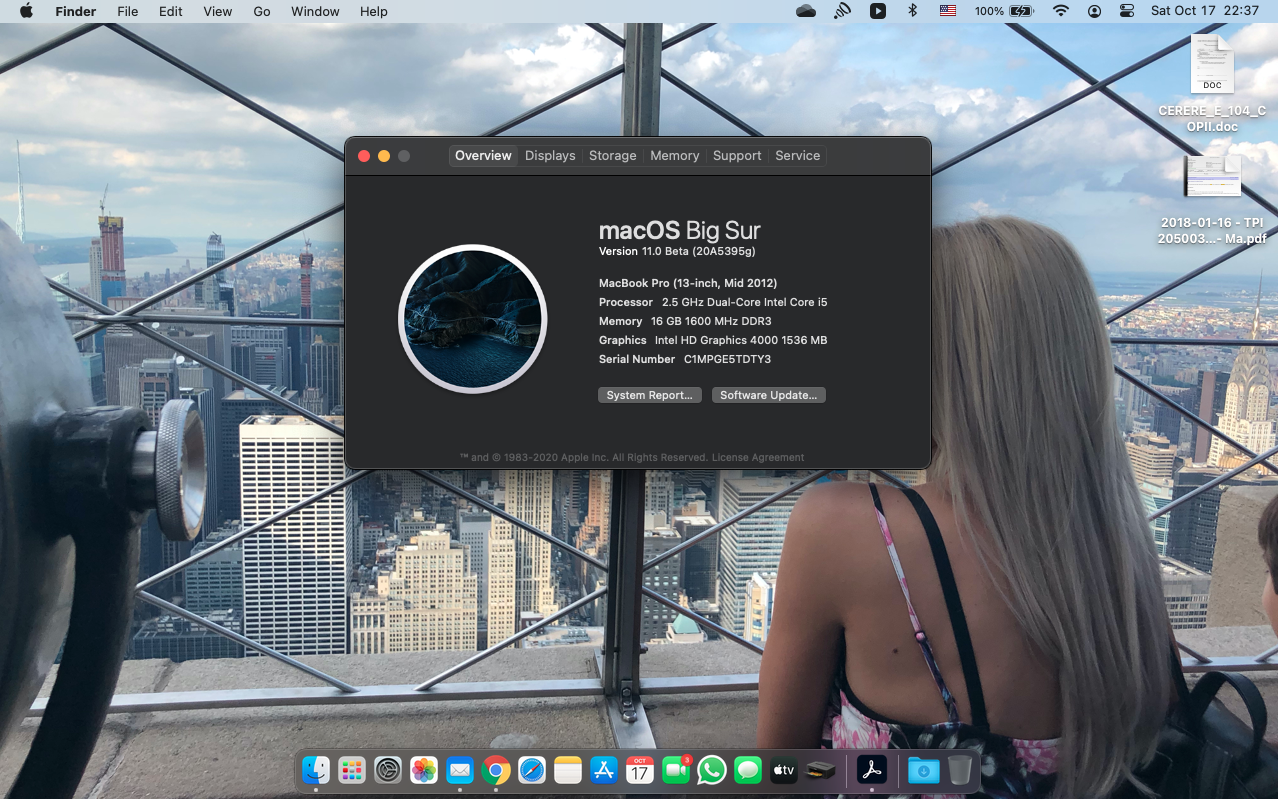
Task: Open the Apple TV app
Action: click(784, 770)
